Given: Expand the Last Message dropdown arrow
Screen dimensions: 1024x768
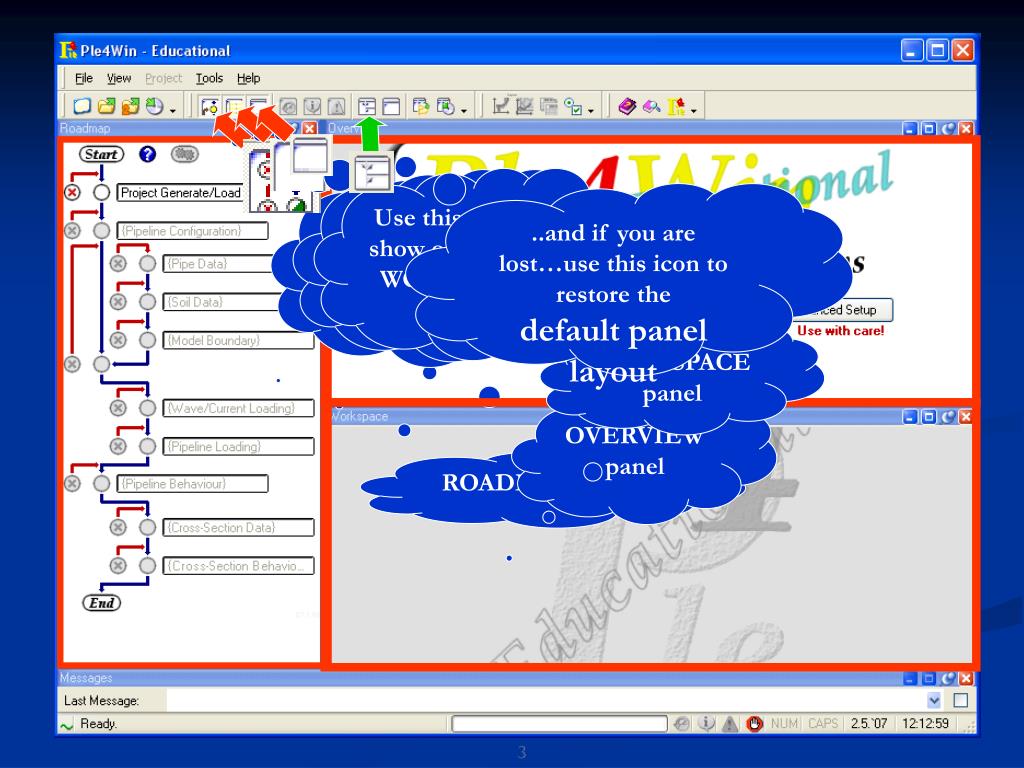Looking at the screenshot, I should click(x=934, y=700).
